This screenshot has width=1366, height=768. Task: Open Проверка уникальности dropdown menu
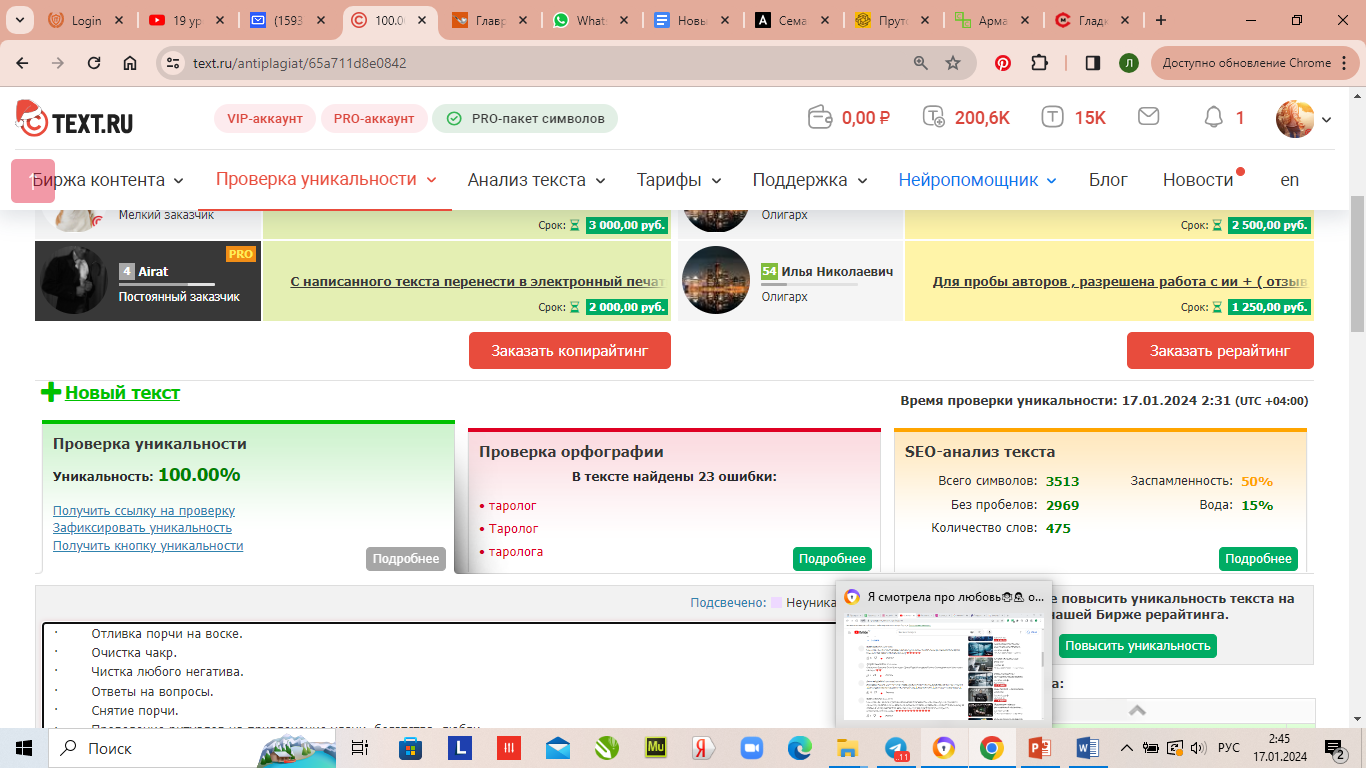coord(327,179)
